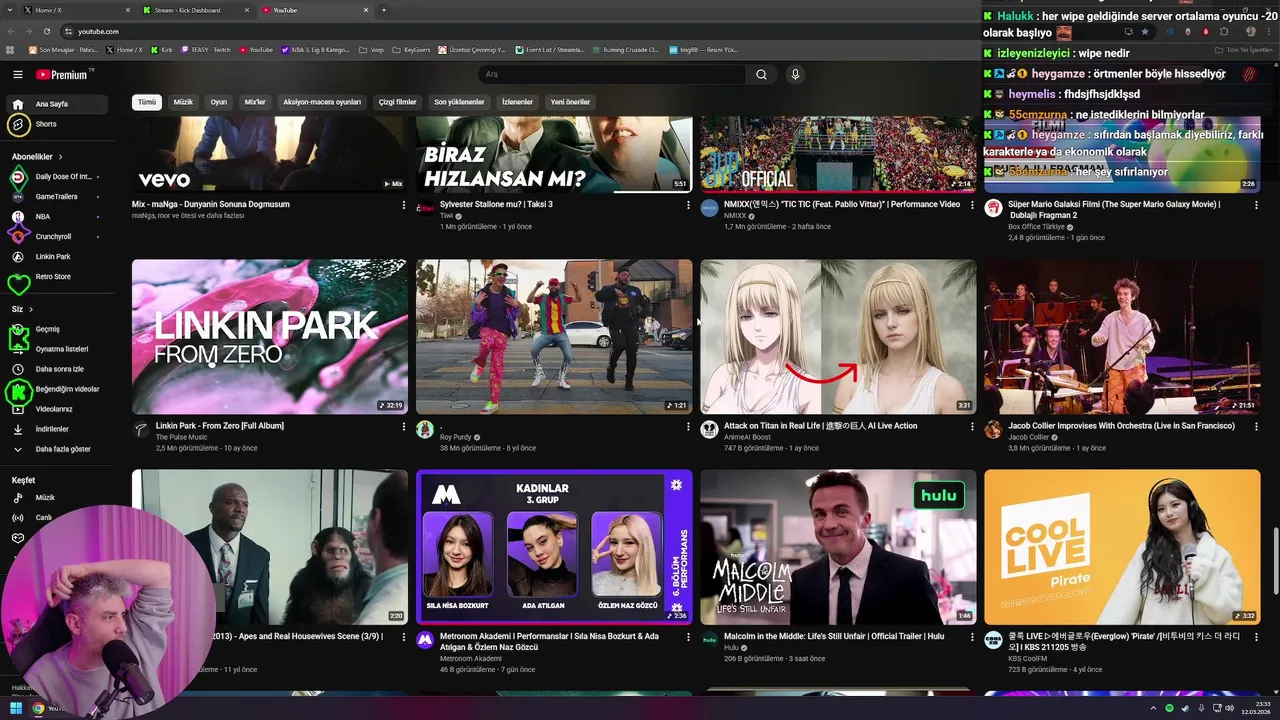1280x720 pixels.
Task: Open GameTrailers subscription channel
Action: point(58,197)
